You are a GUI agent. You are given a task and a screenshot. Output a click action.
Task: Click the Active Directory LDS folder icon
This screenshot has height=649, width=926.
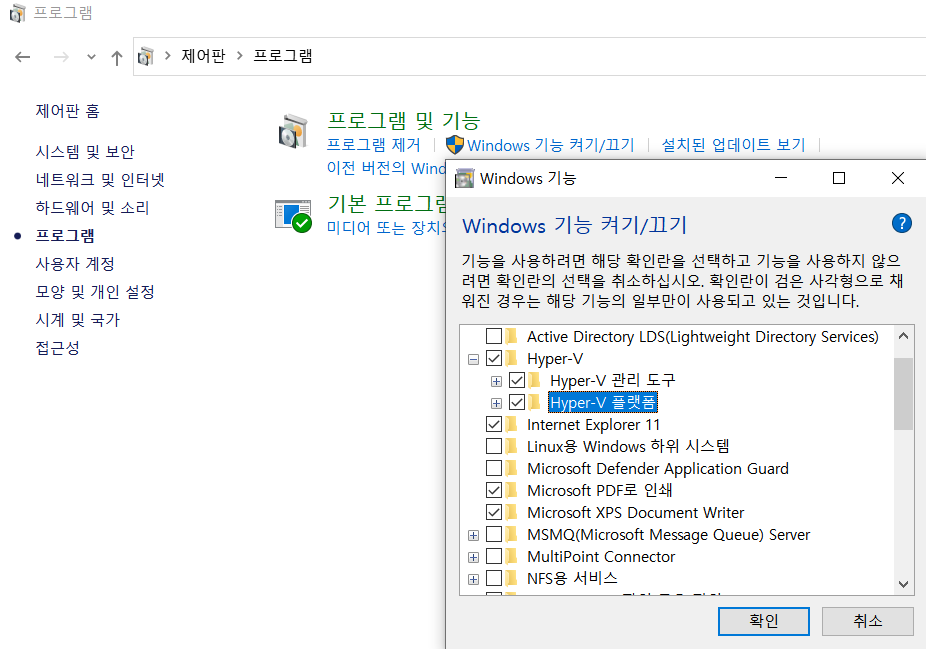tap(511, 336)
